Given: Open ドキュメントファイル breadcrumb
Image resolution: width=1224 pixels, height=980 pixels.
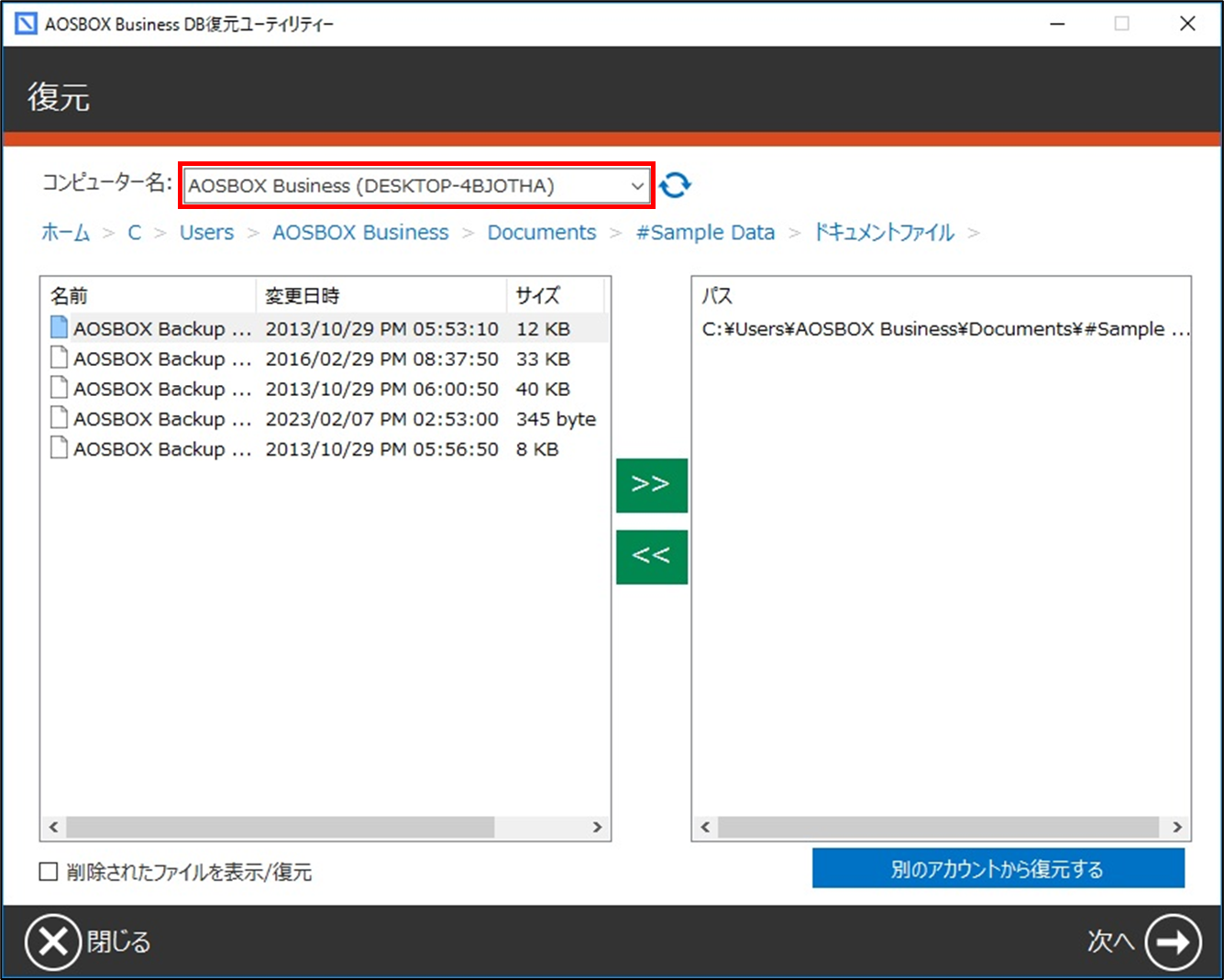Looking at the screenshot, I should point(885,233).
